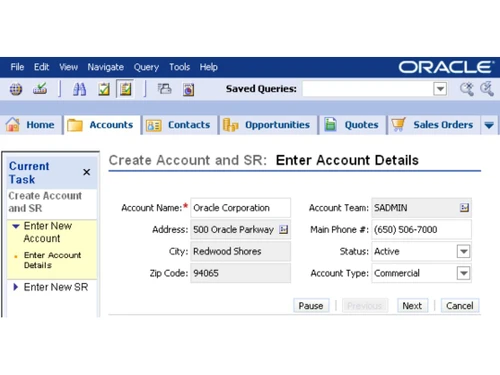Click the magnifier with sparkle query icon
Screen dimensions: 500x375
pos(467,89)
